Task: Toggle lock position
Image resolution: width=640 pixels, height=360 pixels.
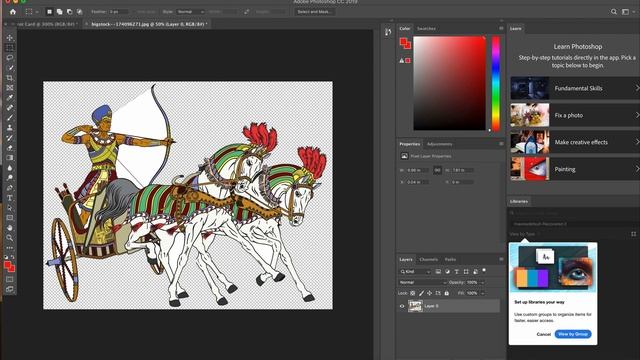Action: coord(429,293)
